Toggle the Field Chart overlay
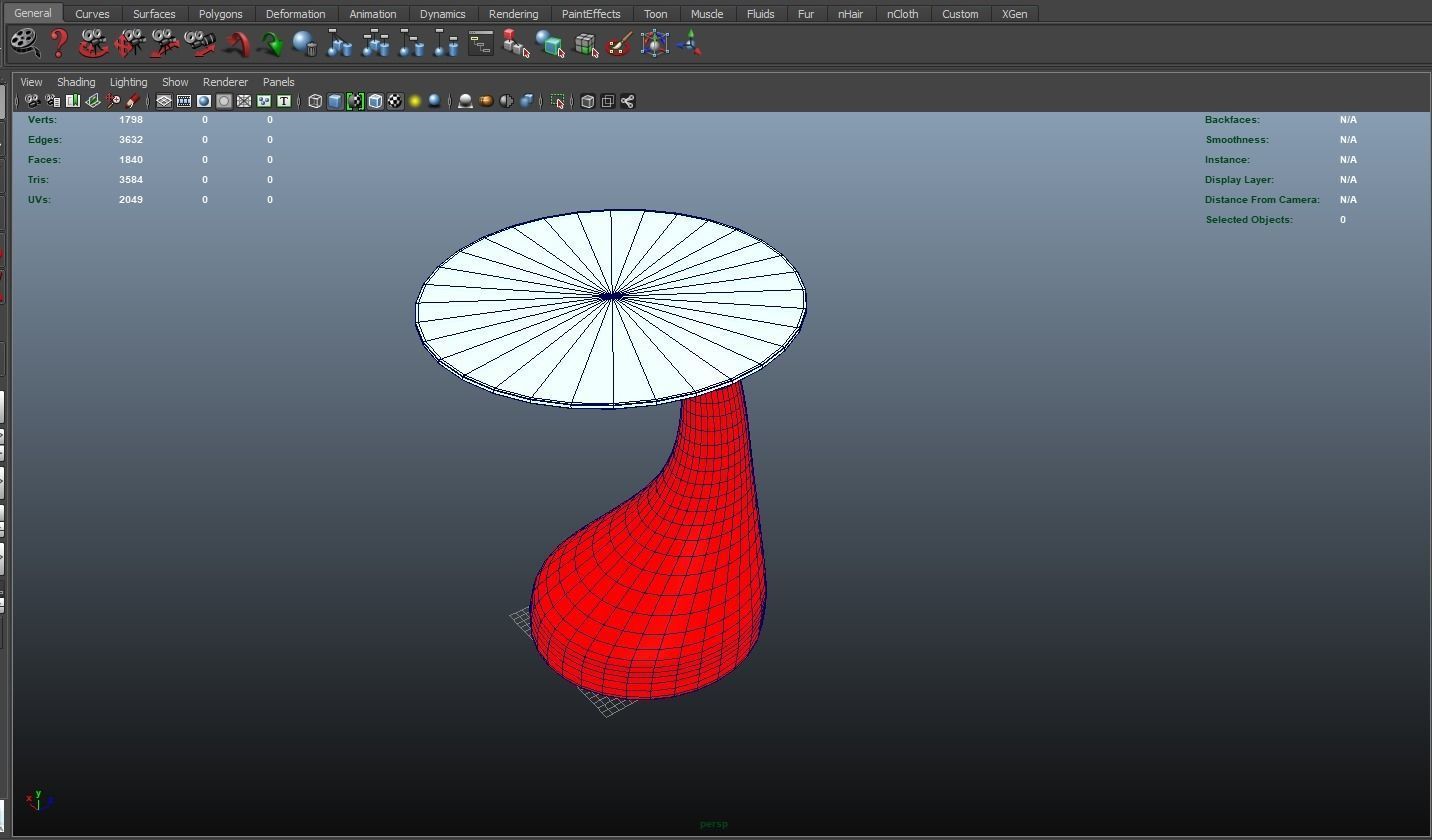Viewport: 1432px width, 840px height. pyautogui.click(x=244, y=101)
